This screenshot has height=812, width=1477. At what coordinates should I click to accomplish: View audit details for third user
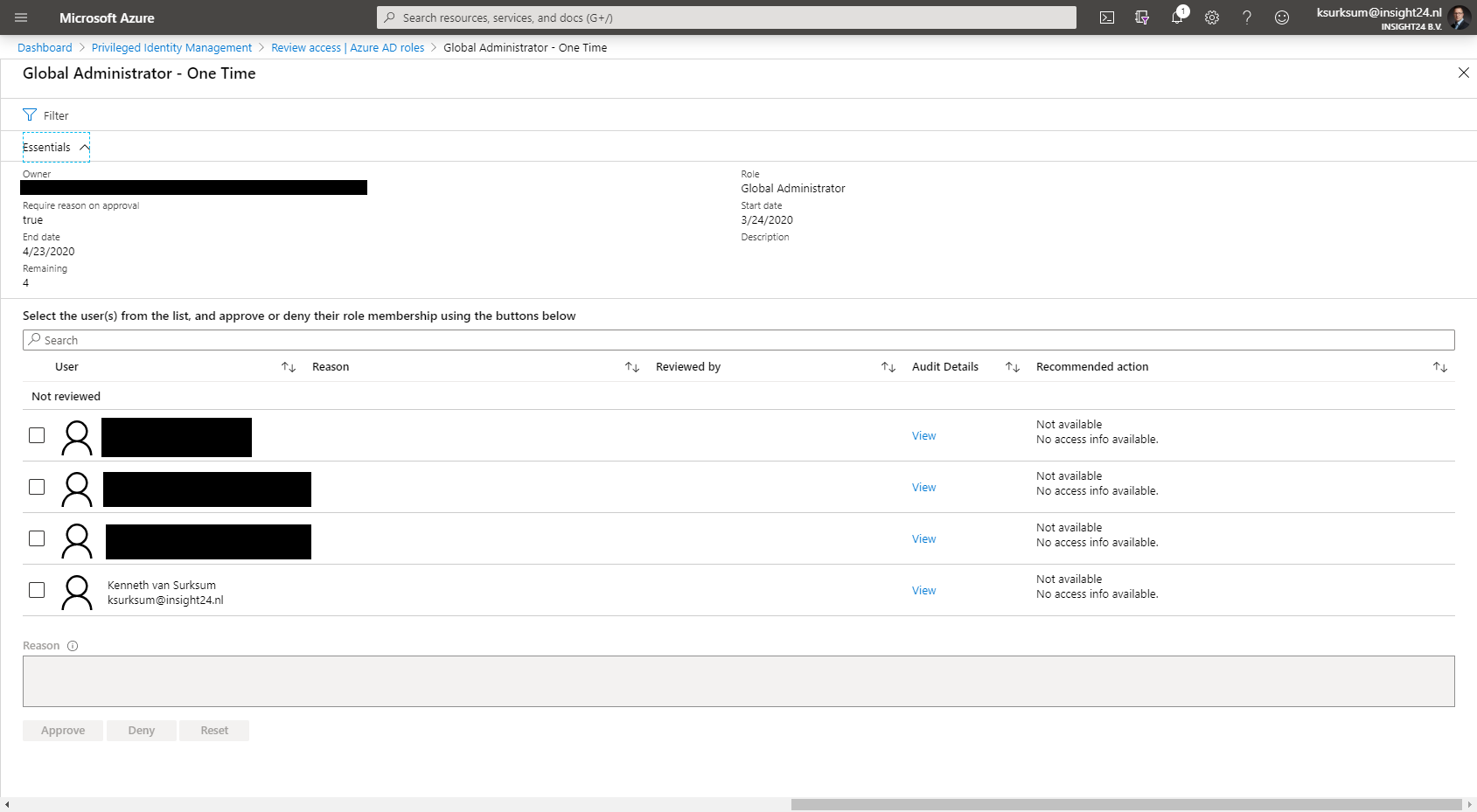point(923,539)
